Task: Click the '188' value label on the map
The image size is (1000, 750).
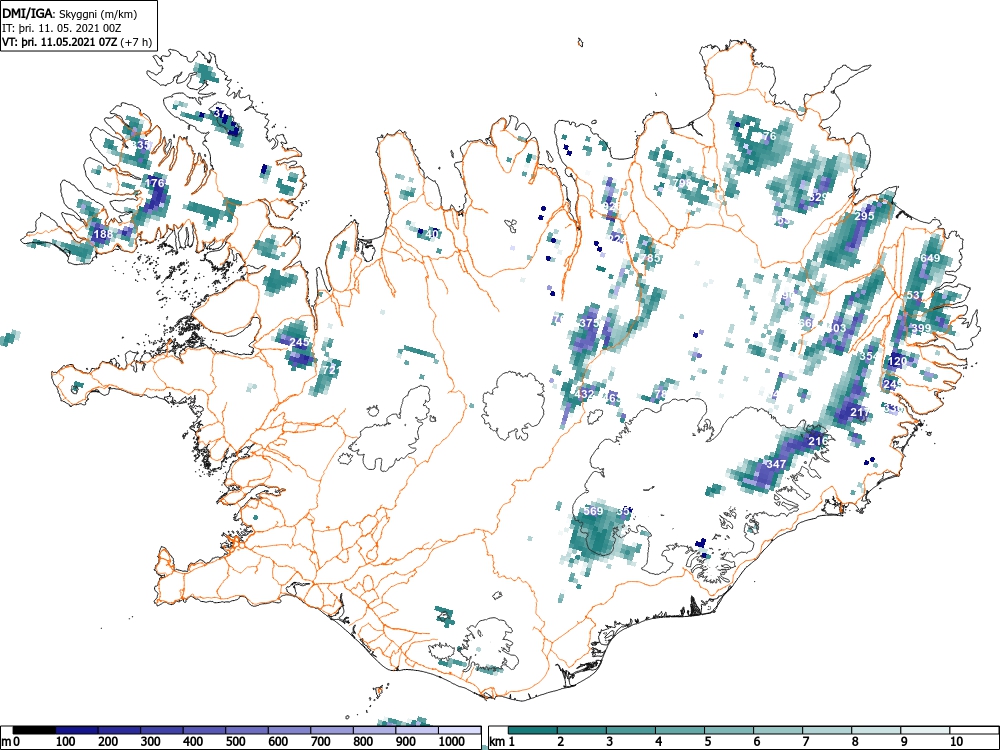Action: point(103,234)
